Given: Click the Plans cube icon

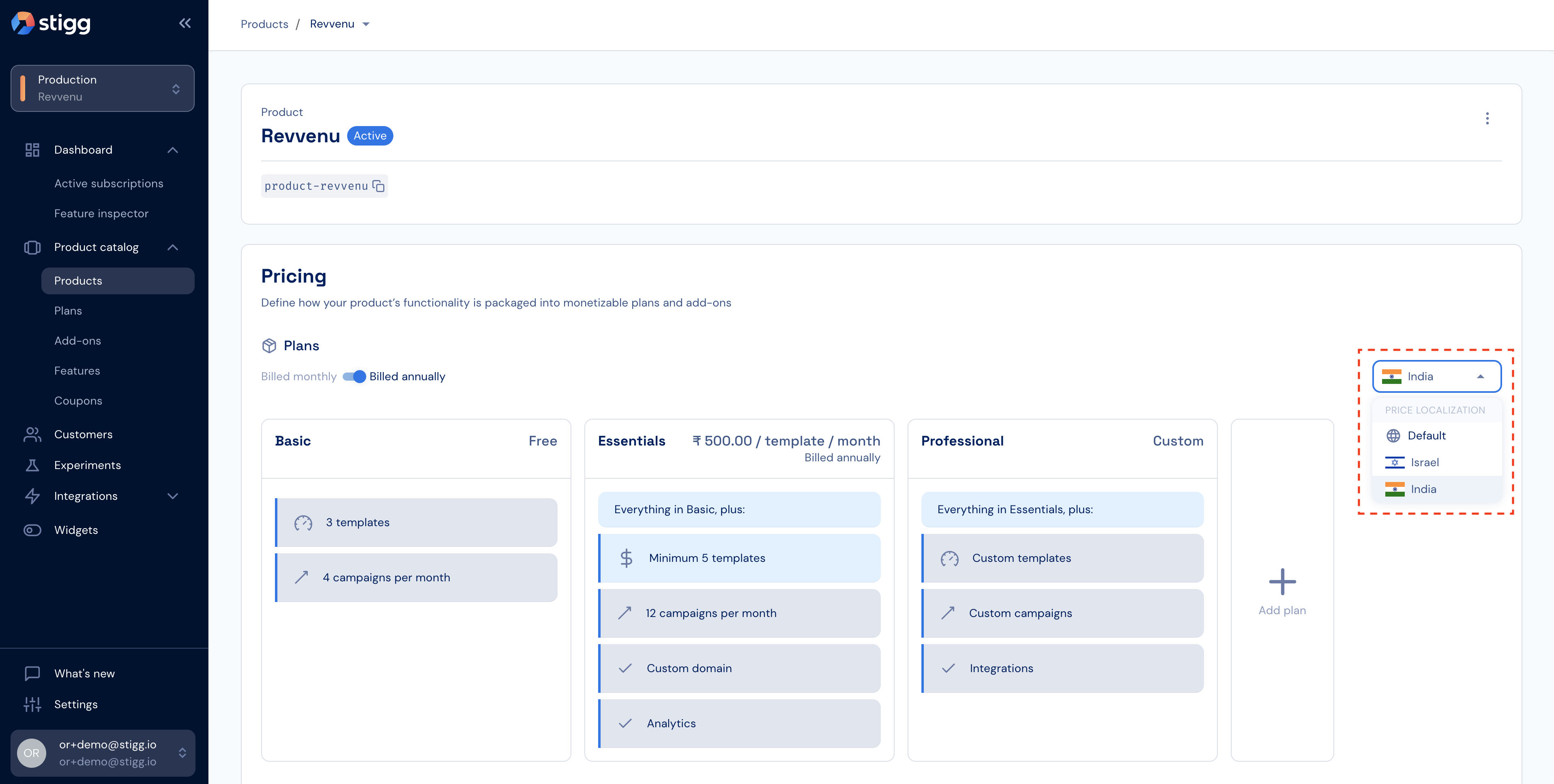Looking at the screenshot, I should (269, 345).
